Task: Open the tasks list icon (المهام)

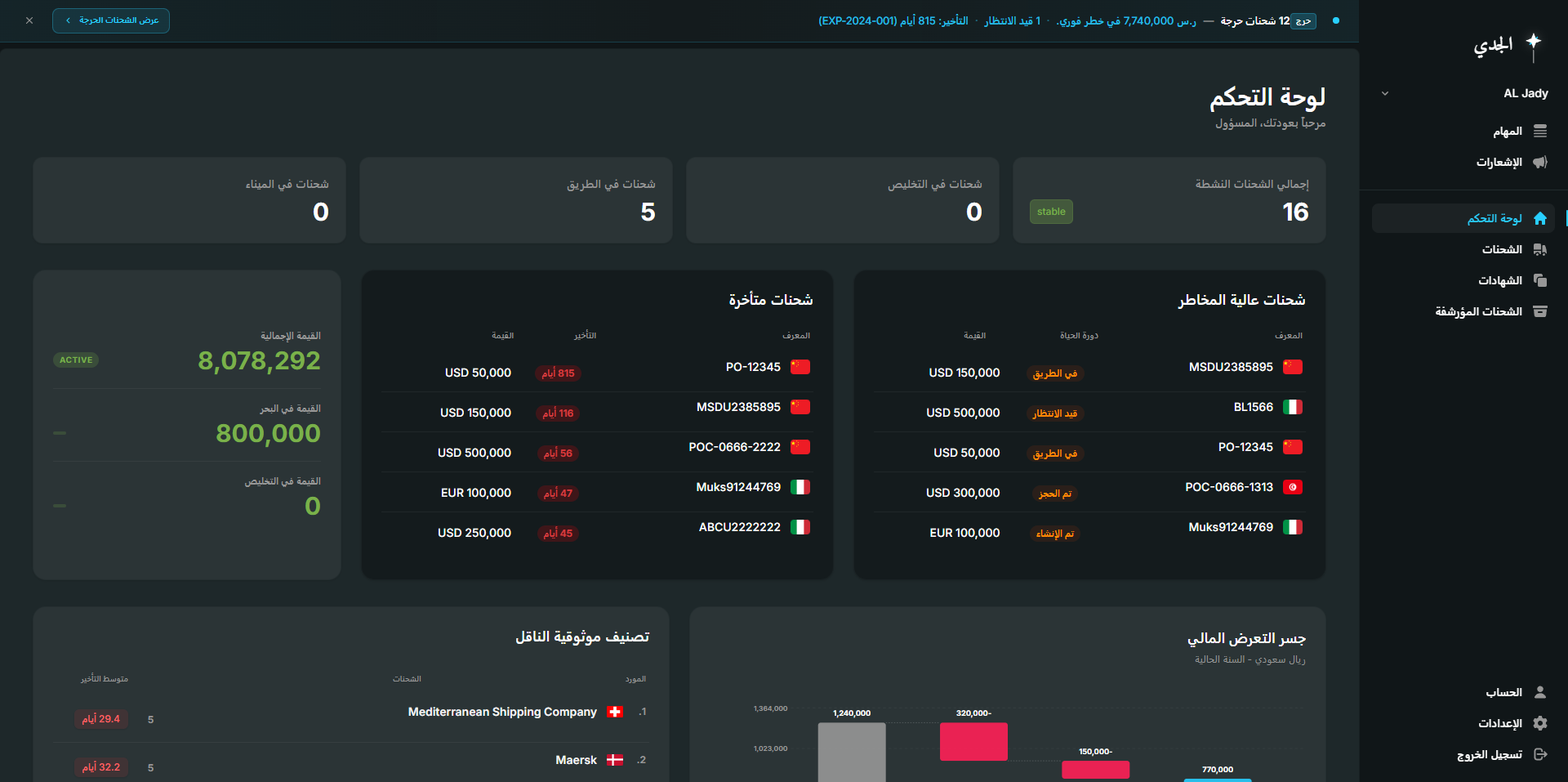Action: pos(1540,132)
